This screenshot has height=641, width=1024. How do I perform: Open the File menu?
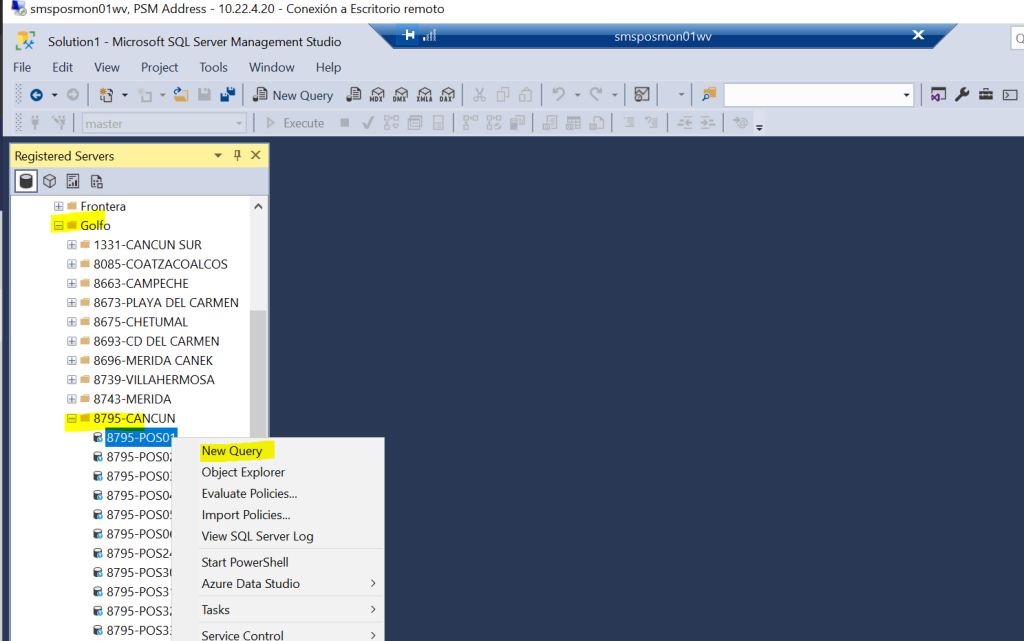[22, 67]
